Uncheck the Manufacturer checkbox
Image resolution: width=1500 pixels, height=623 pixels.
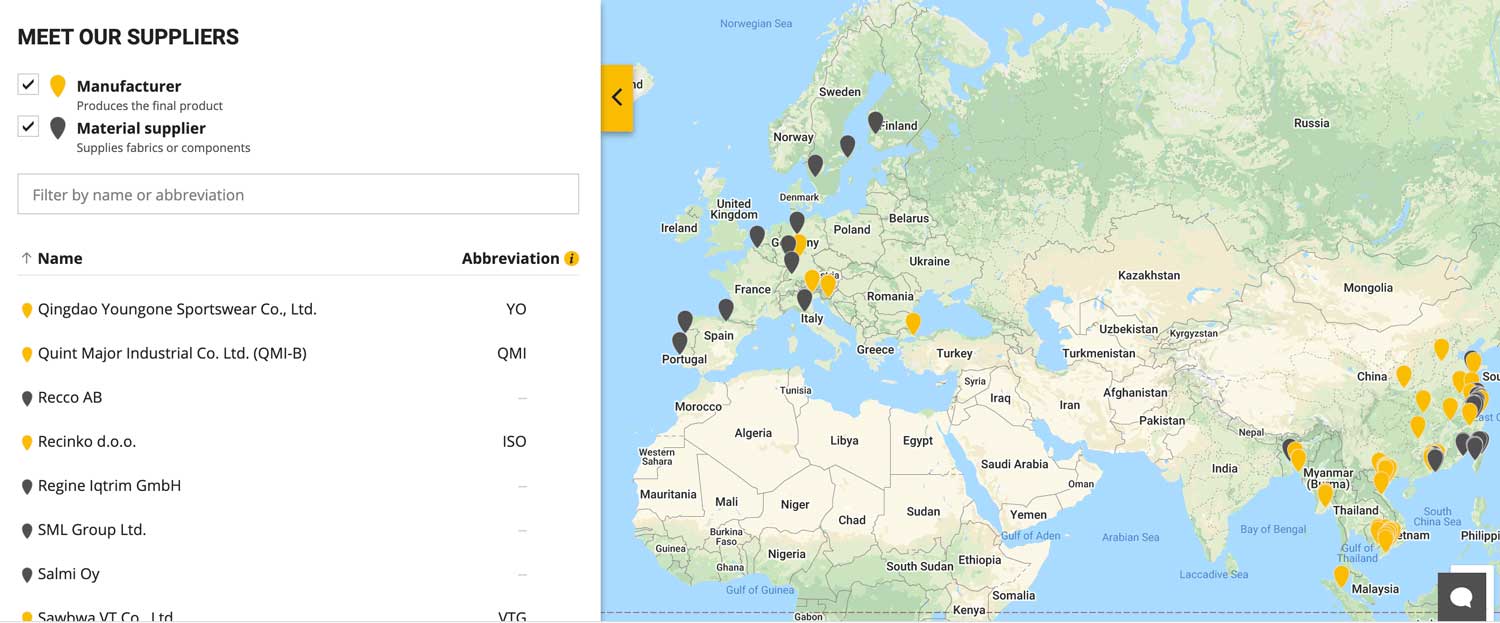click(x=28, y=84)
